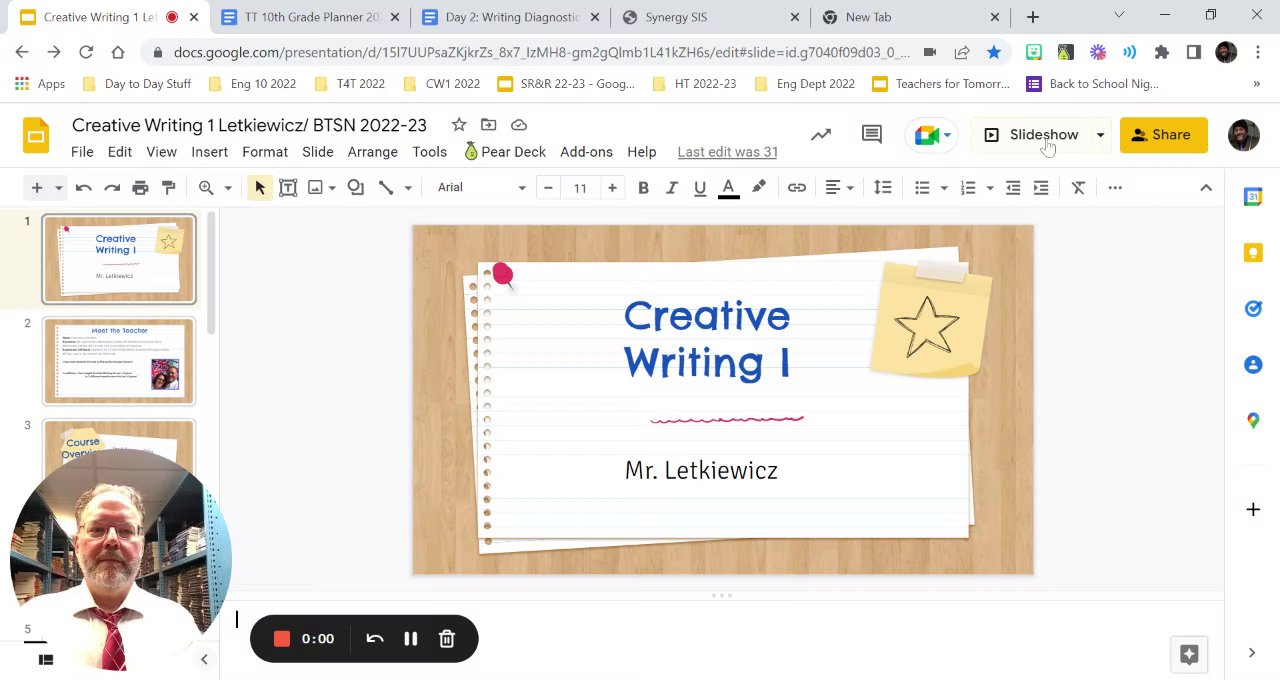Open the Insert menu
1280x680 pixels.
[209, 152]
